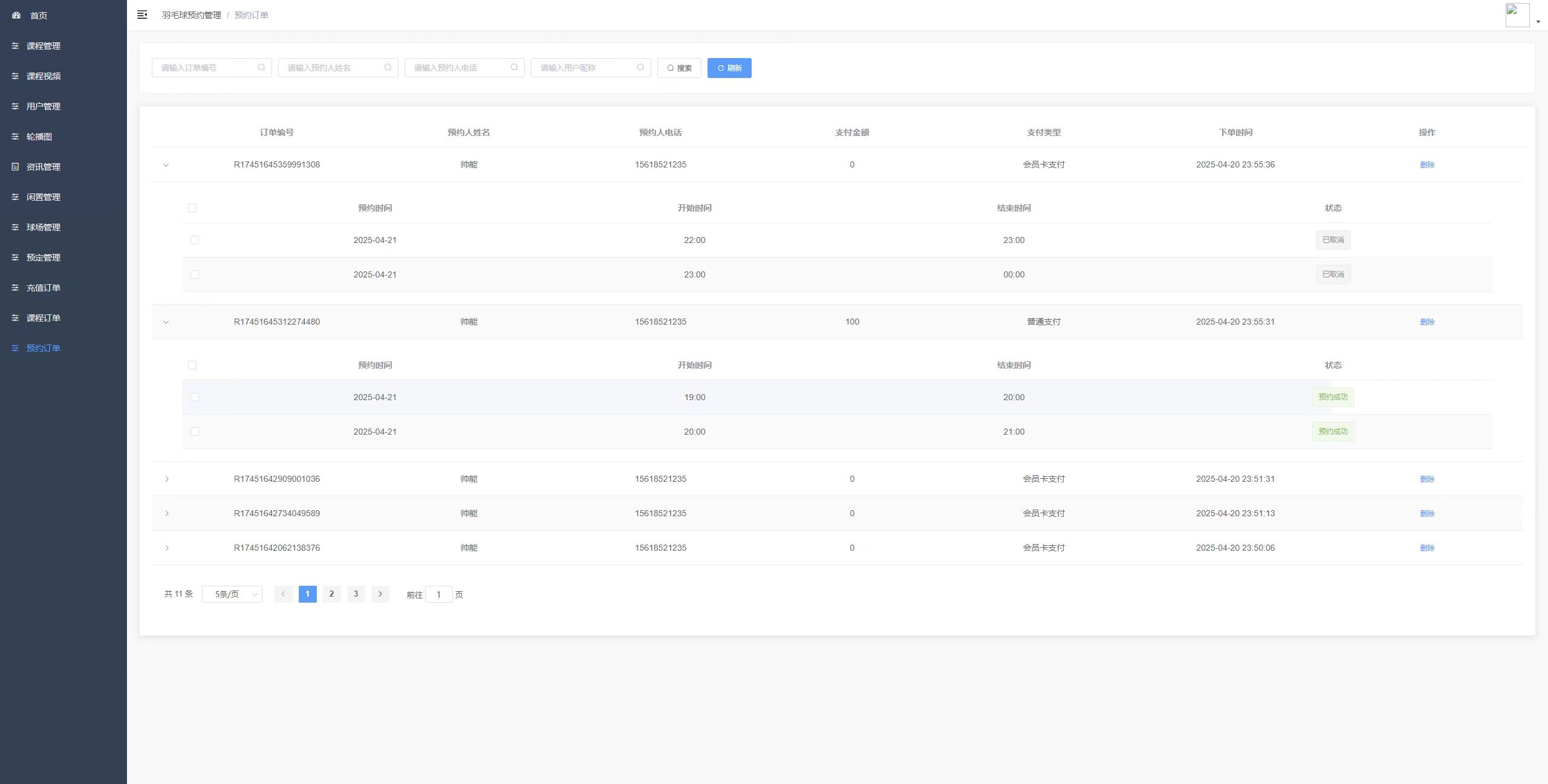The height and width of the screenshot is (784, 1548).
Task: Tick select-all checkbox in second sub-table header
Action: click(192, 365)
